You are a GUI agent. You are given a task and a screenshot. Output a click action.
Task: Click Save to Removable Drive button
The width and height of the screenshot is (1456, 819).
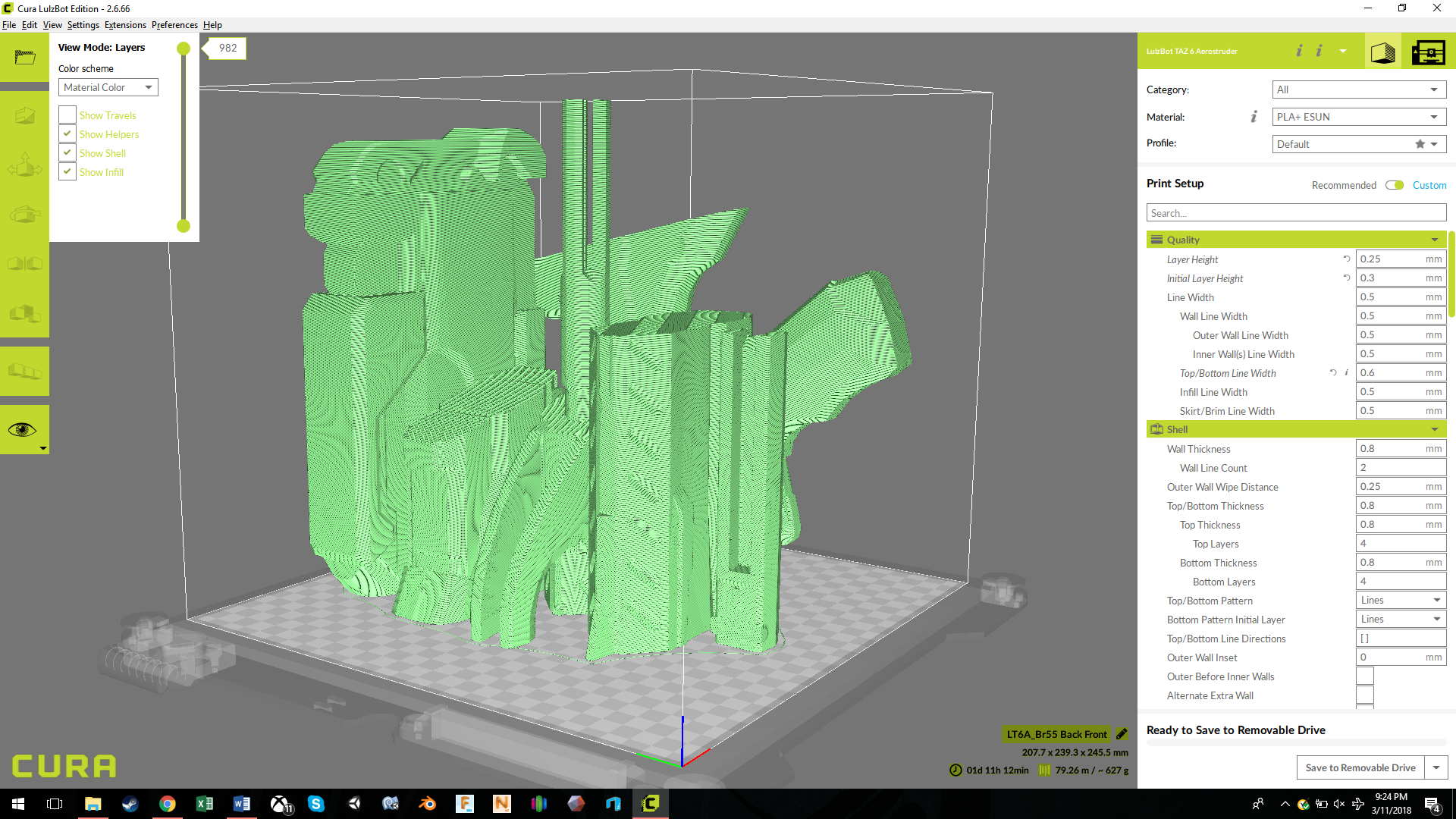tap(1360, 767)
